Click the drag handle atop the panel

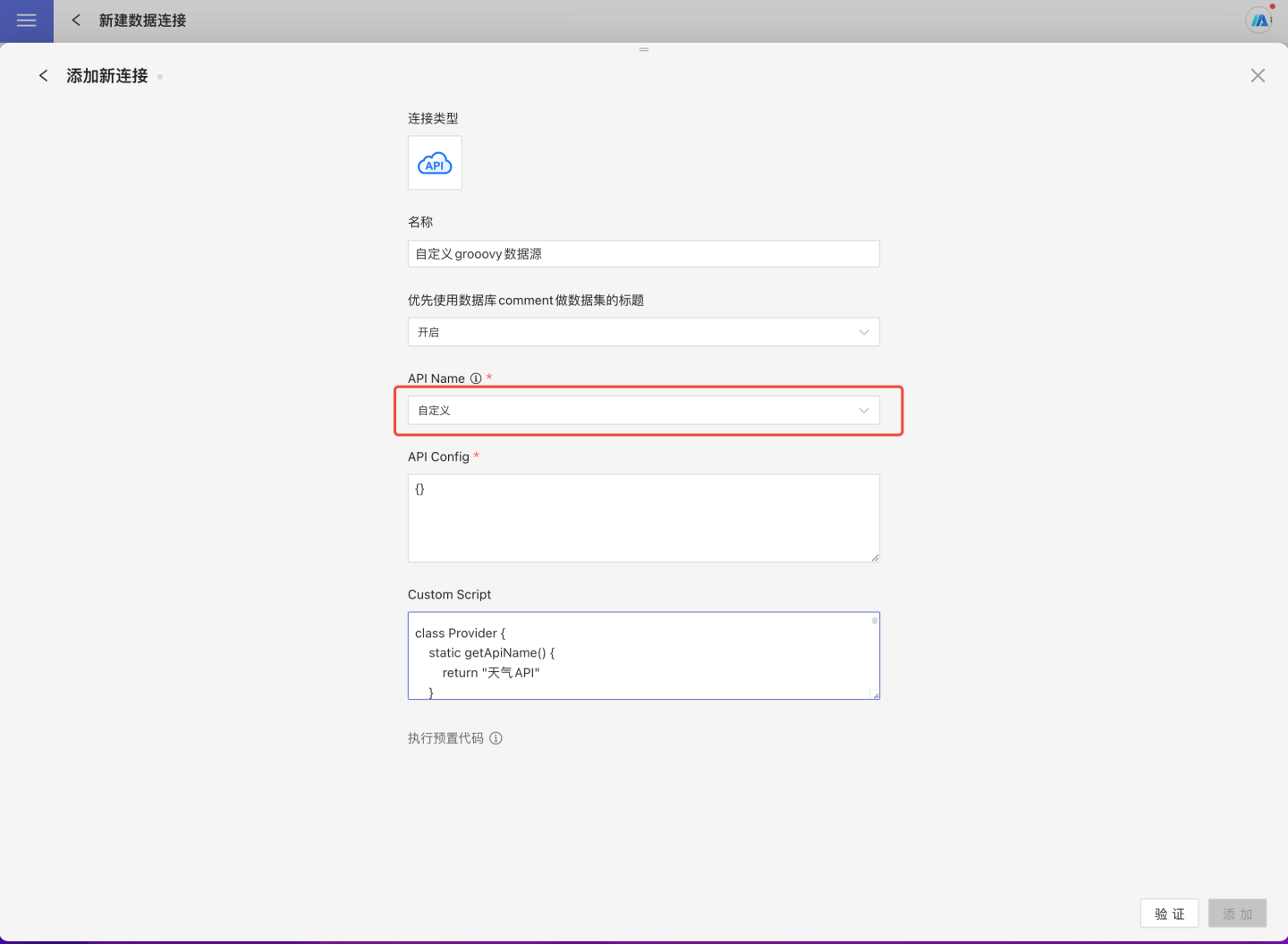644,50
